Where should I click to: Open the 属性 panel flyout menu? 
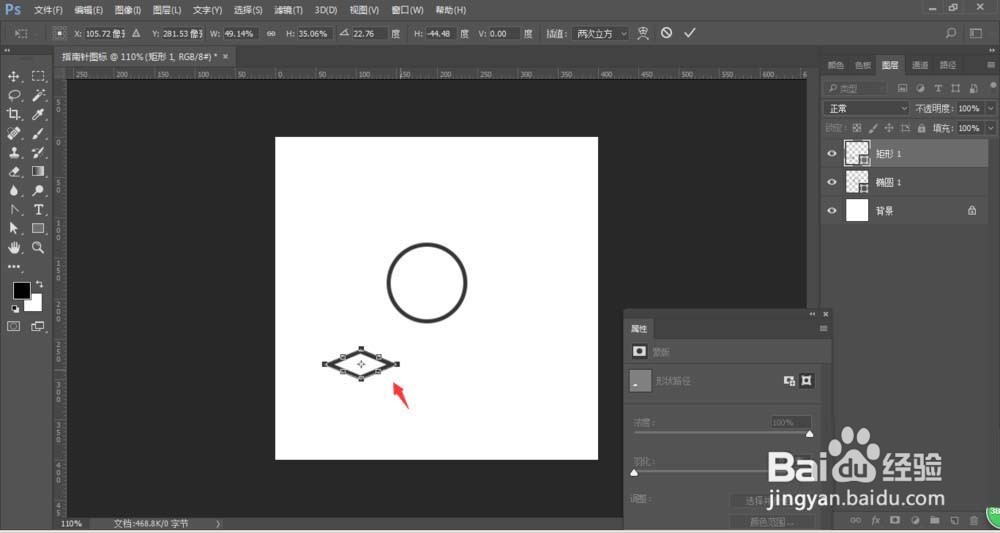pos(823,329)
